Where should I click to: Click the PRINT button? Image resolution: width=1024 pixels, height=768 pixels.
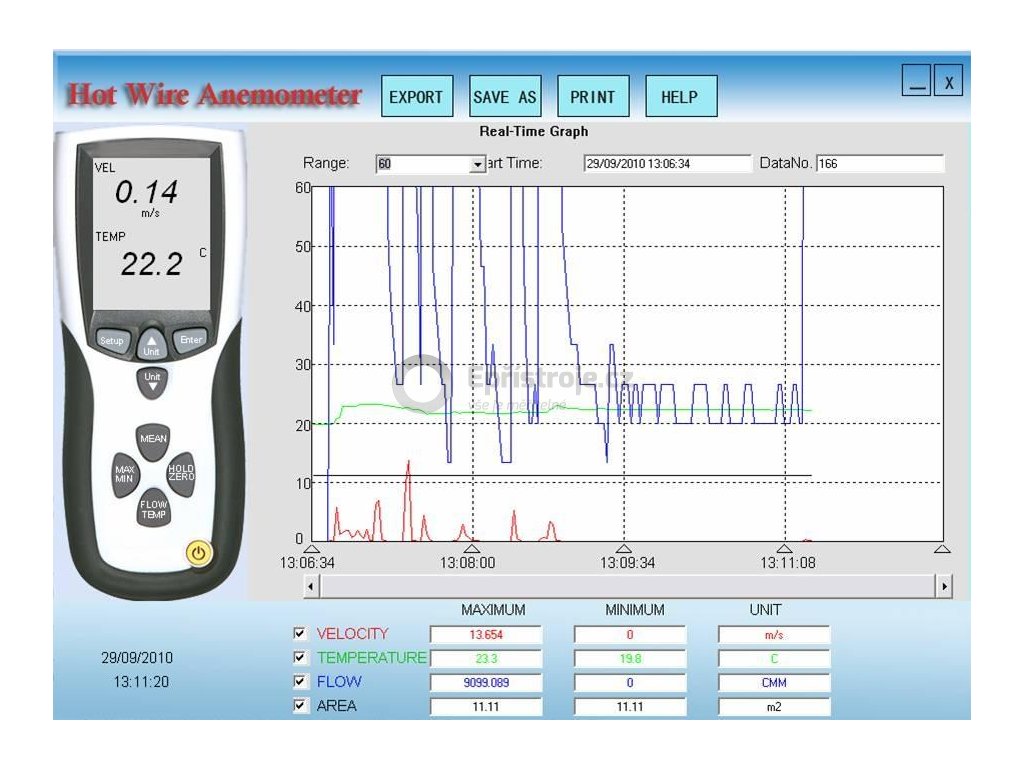pyautogui.click(x=592, y=97)
